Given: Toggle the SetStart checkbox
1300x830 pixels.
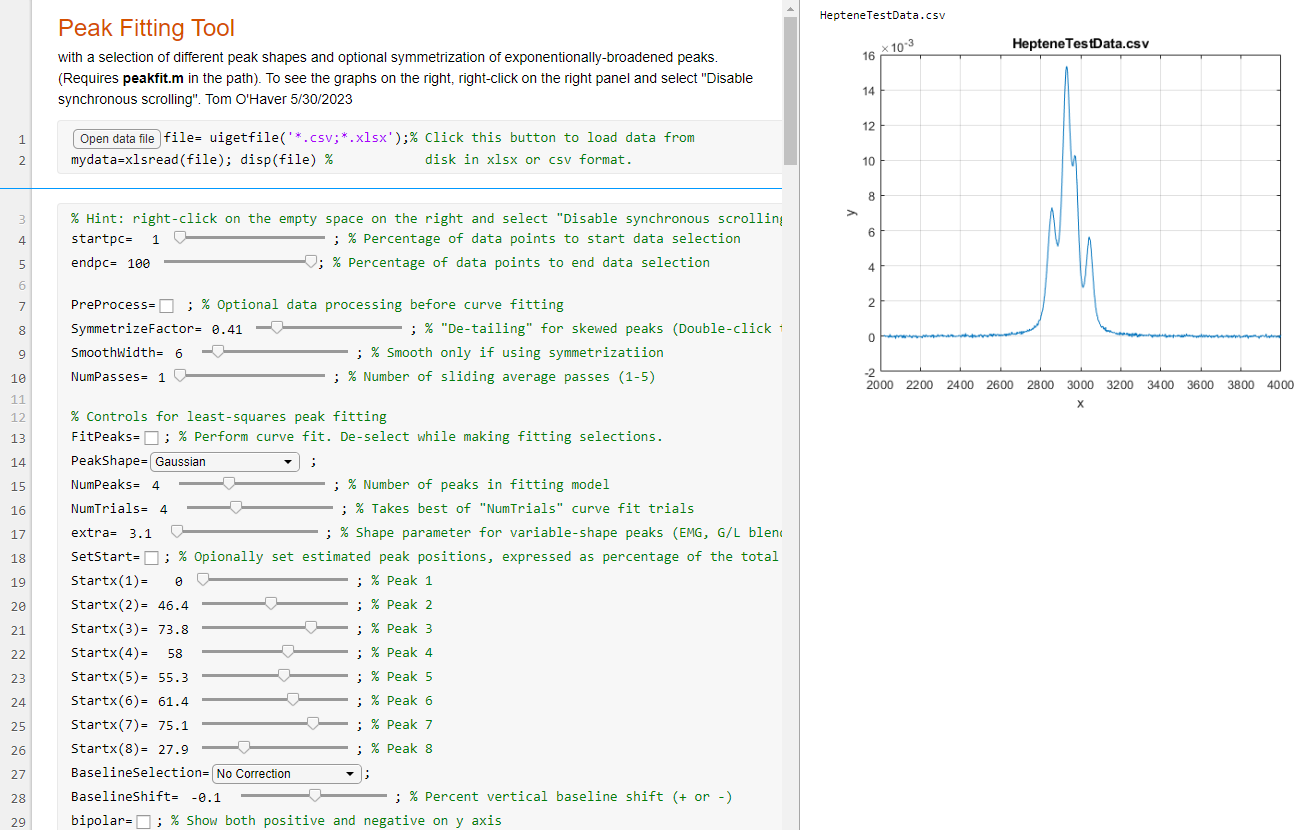Looking at the screenshot, I should point(151,558).
